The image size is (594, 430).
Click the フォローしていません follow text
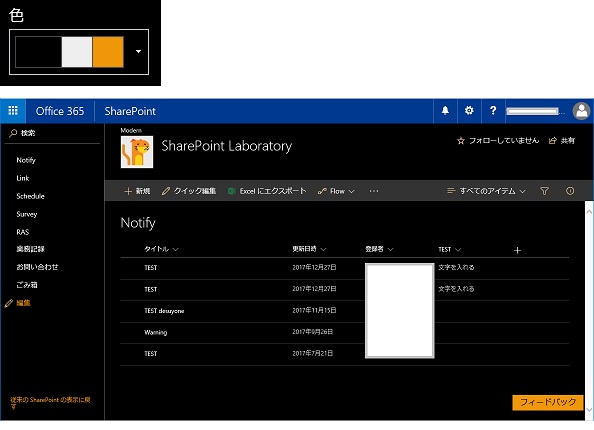(x=503, y=141)
